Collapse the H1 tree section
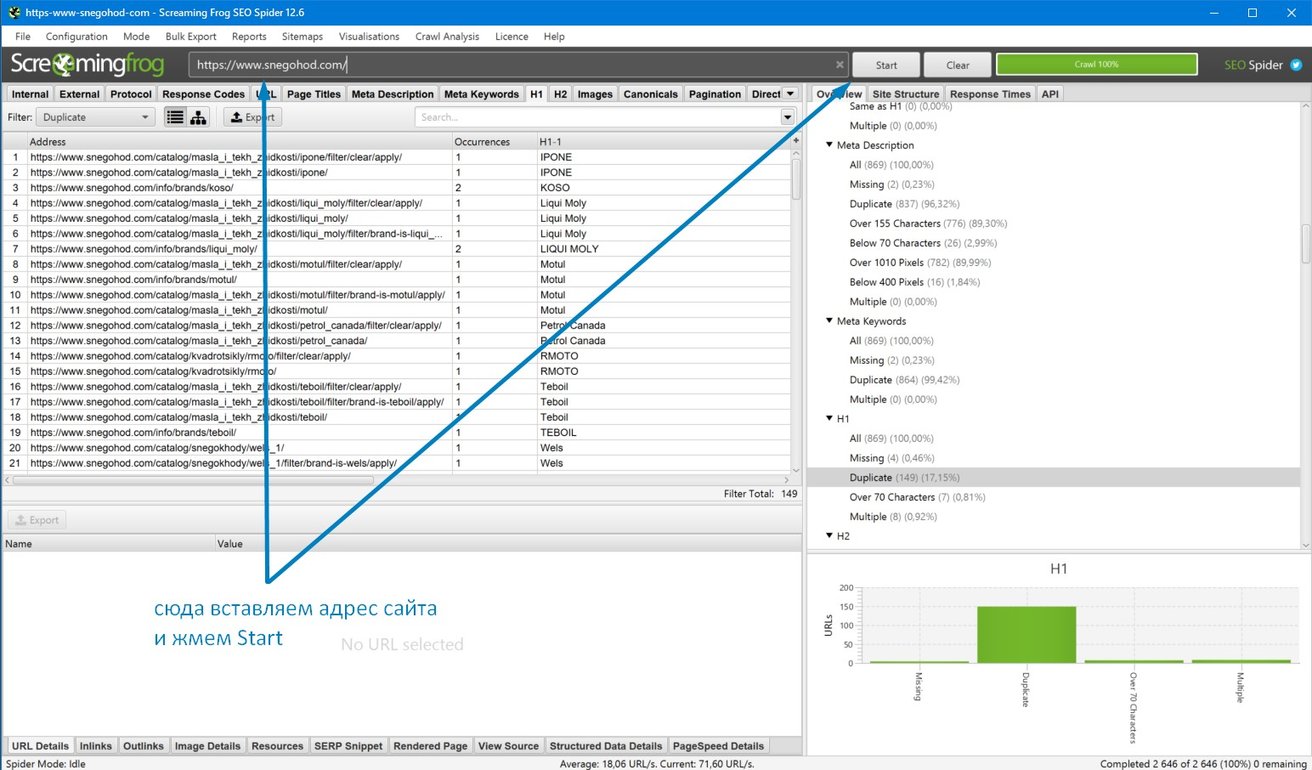The height and width of the screenshot is (770, 1312). click(829, 419)
